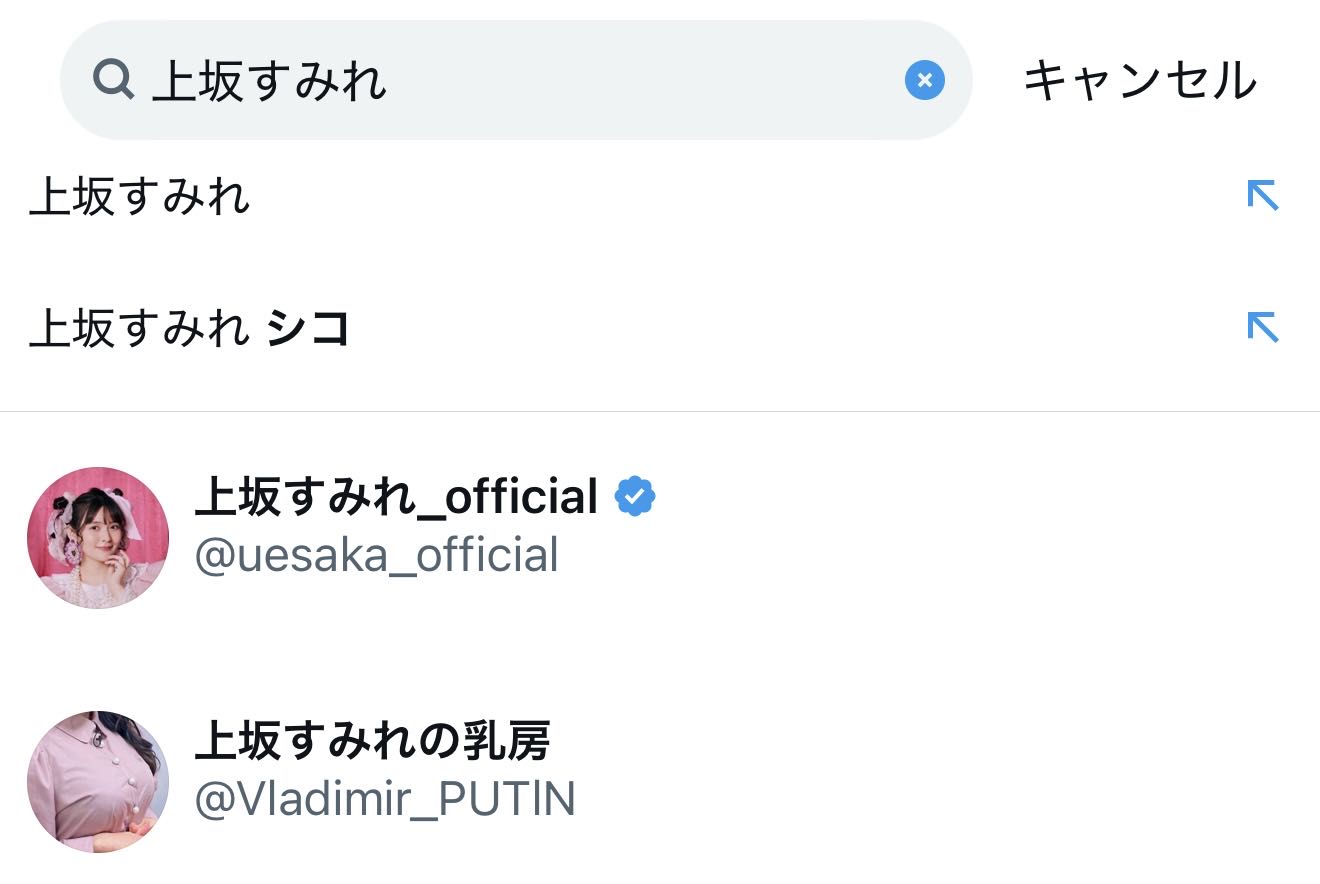Select the first 上坂すみれ search suggestion

[x=140, y=196]
